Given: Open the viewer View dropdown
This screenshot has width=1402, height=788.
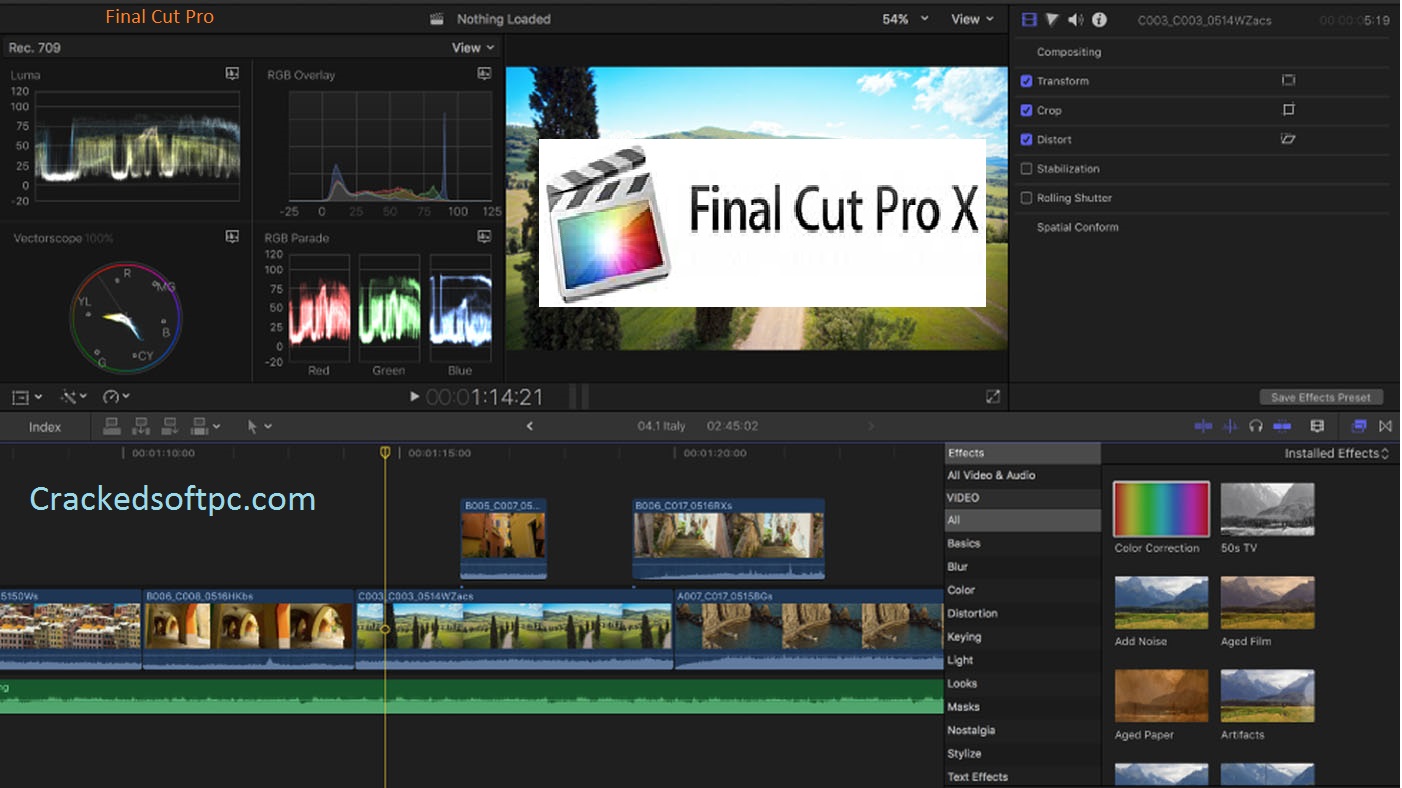Looking at the screenshot, I should pos(972,19).
